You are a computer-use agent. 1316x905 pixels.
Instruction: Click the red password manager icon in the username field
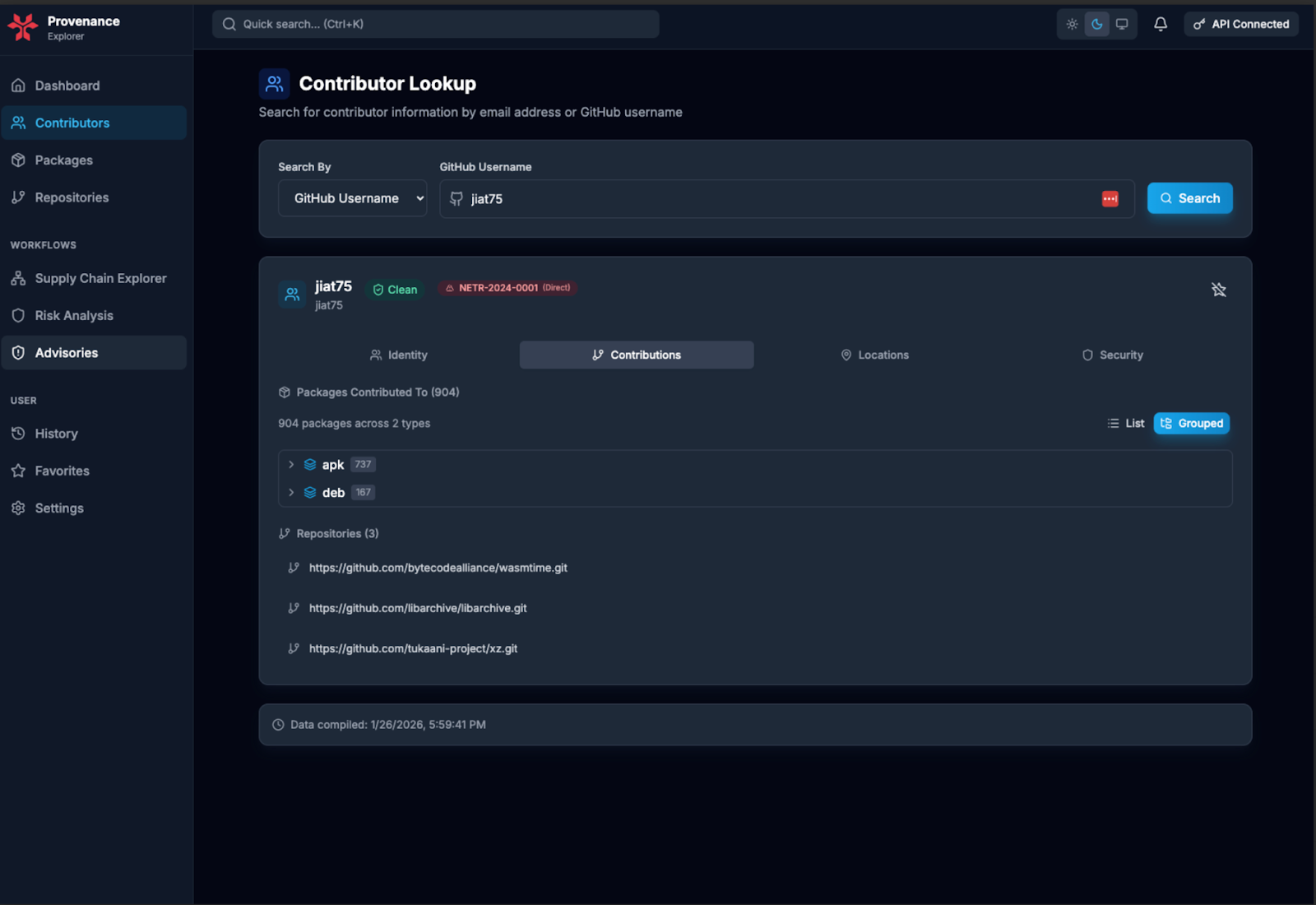(1110, 199)
